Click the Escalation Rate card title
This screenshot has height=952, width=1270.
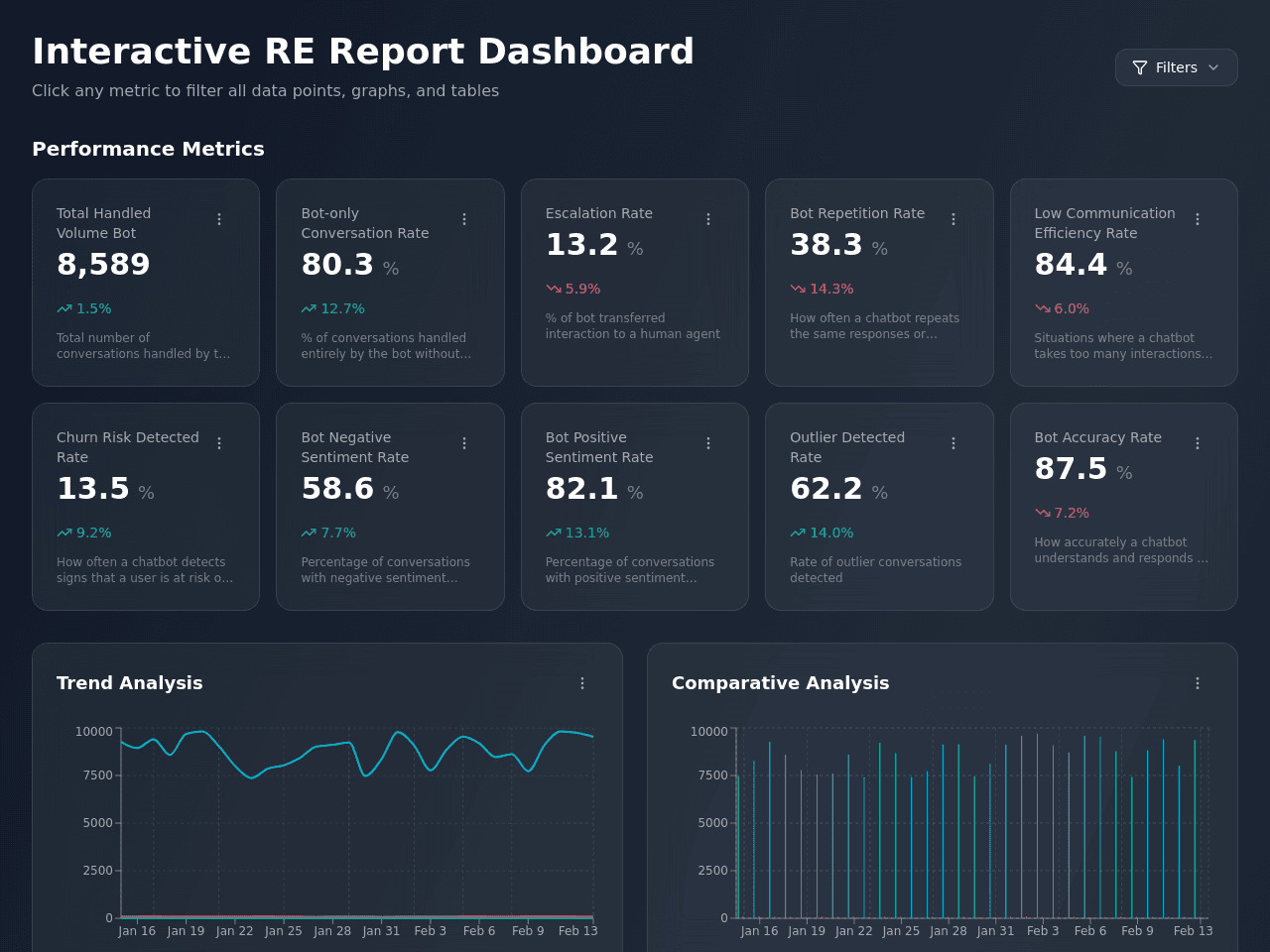pyautogui.click(x=599, y=213)
